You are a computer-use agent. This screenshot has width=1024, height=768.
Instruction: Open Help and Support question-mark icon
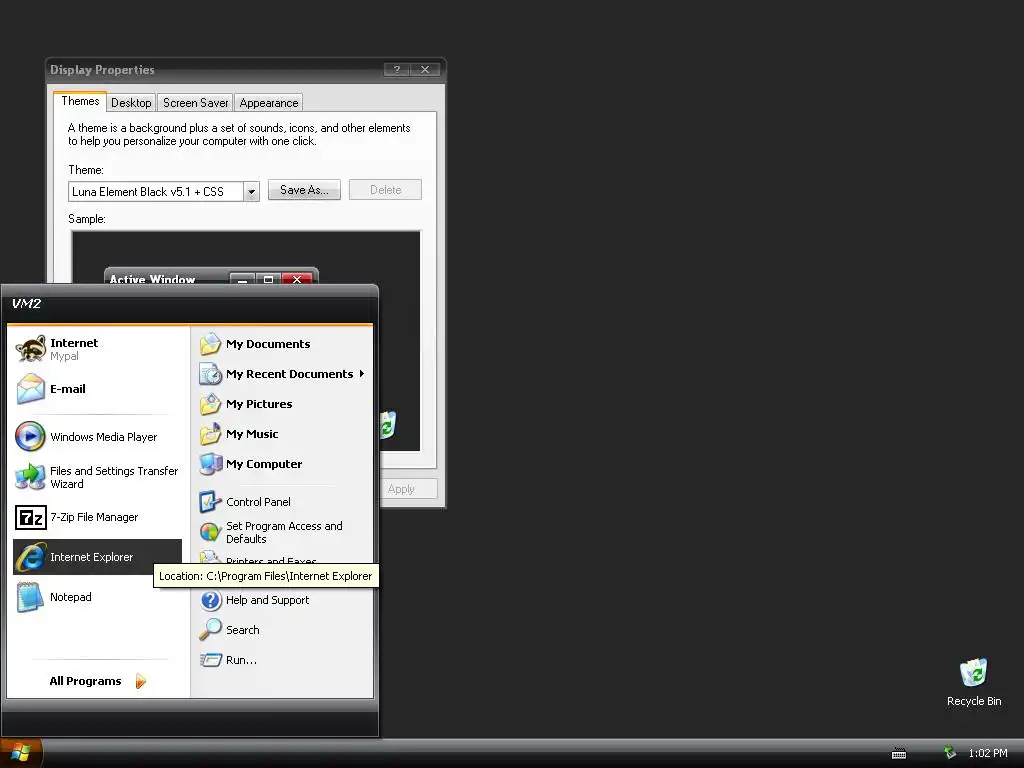[x=210, y=600]
